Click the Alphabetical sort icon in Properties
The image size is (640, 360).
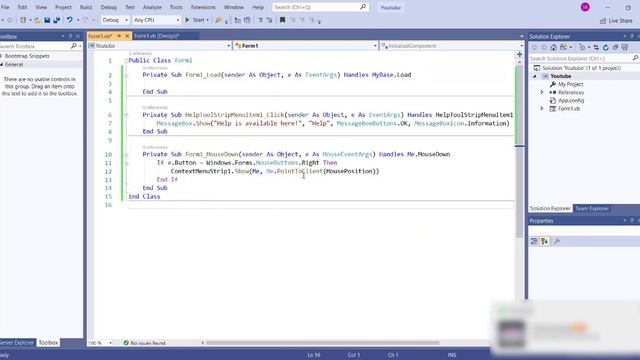544,242
